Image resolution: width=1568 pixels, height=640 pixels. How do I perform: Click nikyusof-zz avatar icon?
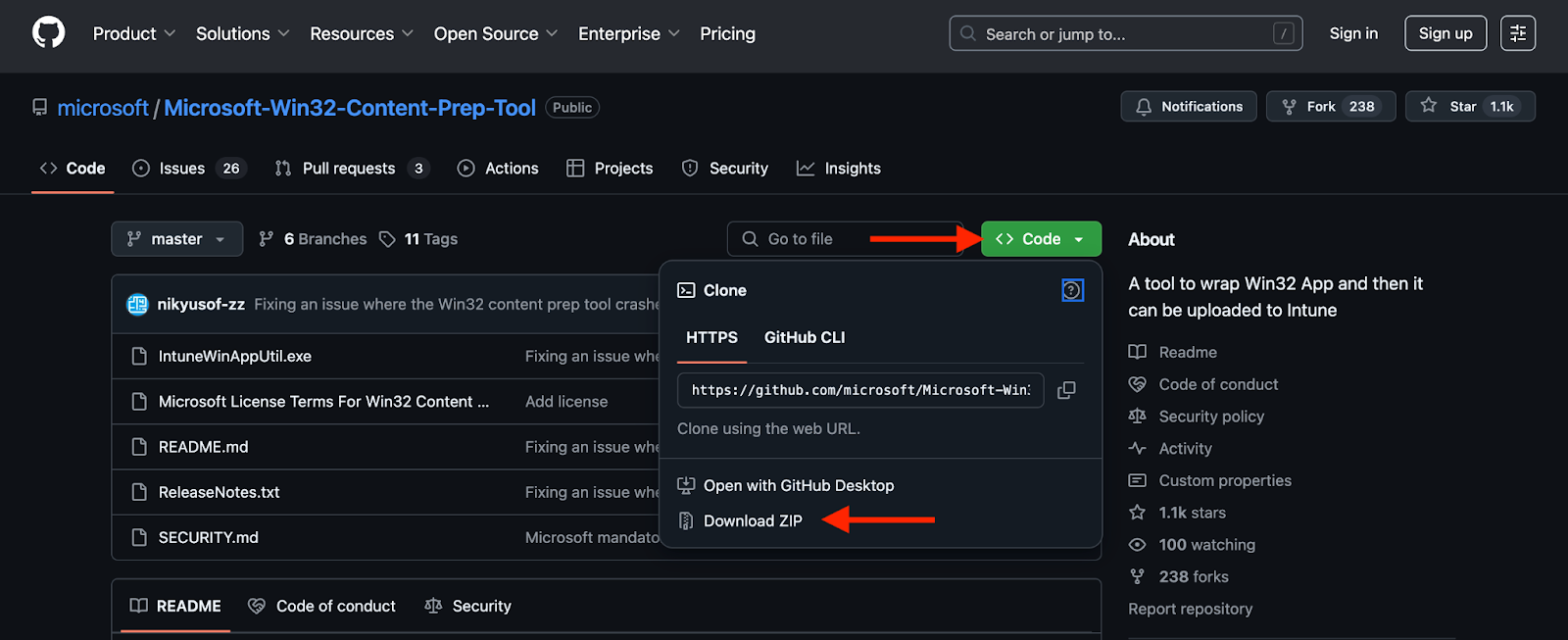pos(137,305)
